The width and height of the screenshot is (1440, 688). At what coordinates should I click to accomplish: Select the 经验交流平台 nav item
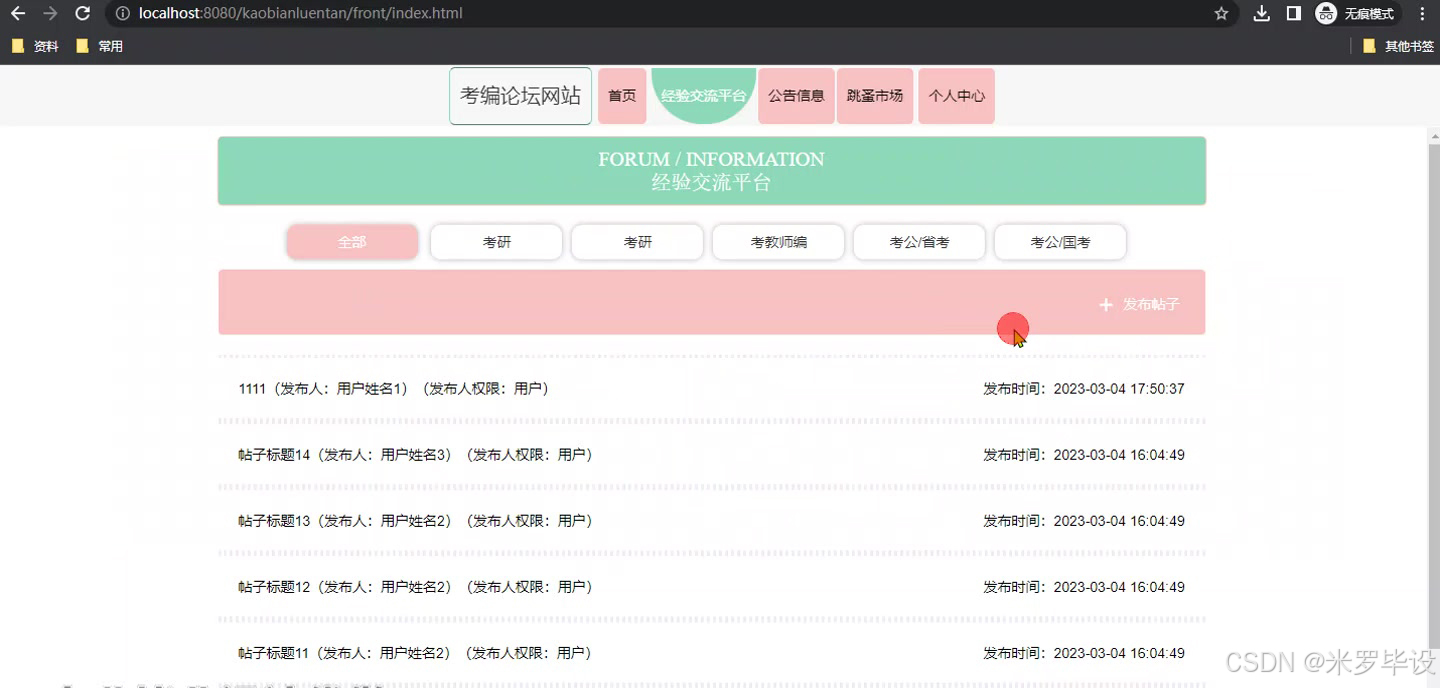[703, 96]
